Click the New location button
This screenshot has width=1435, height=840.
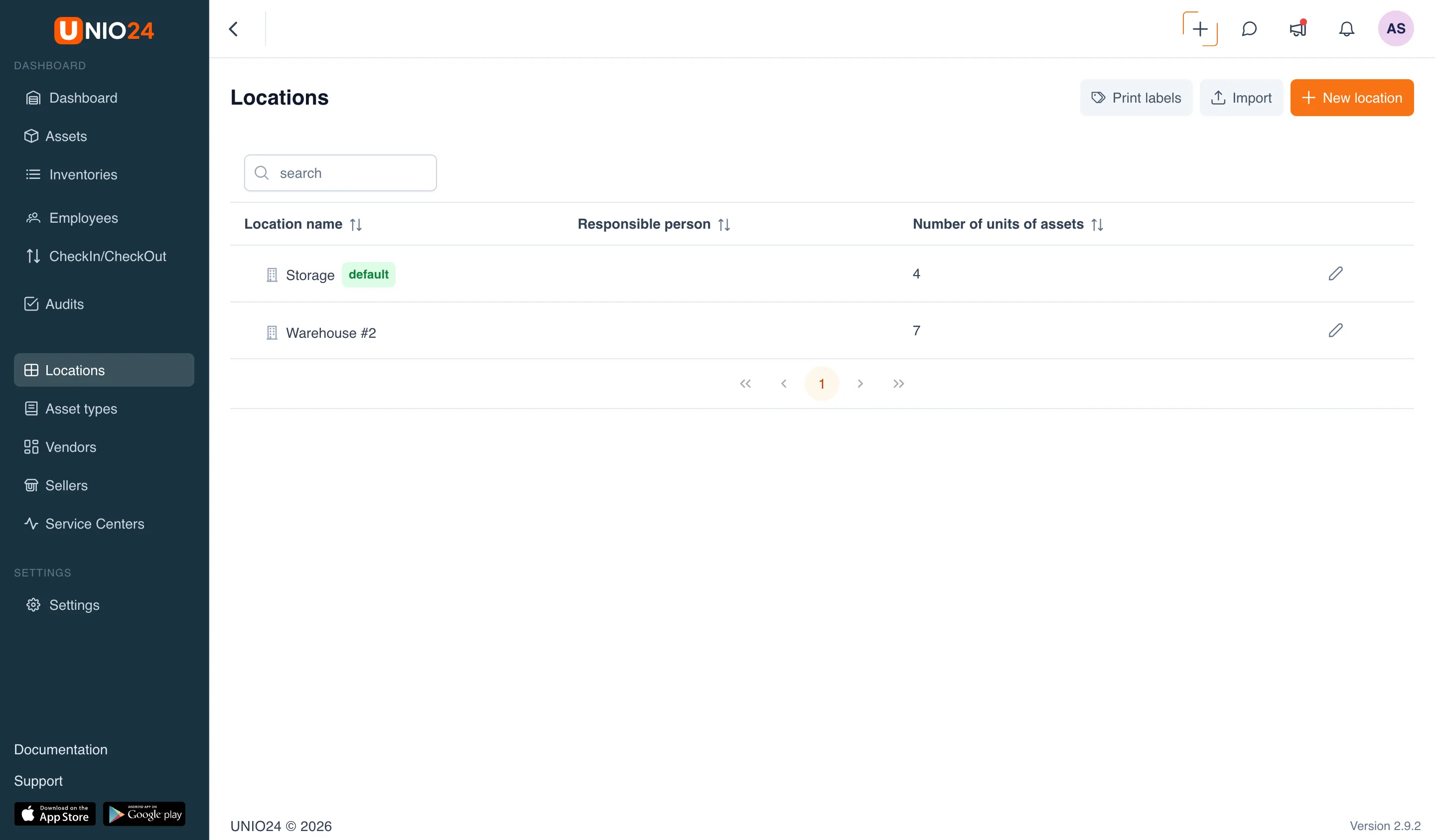pyautogui.click(x=1352, y=98)
